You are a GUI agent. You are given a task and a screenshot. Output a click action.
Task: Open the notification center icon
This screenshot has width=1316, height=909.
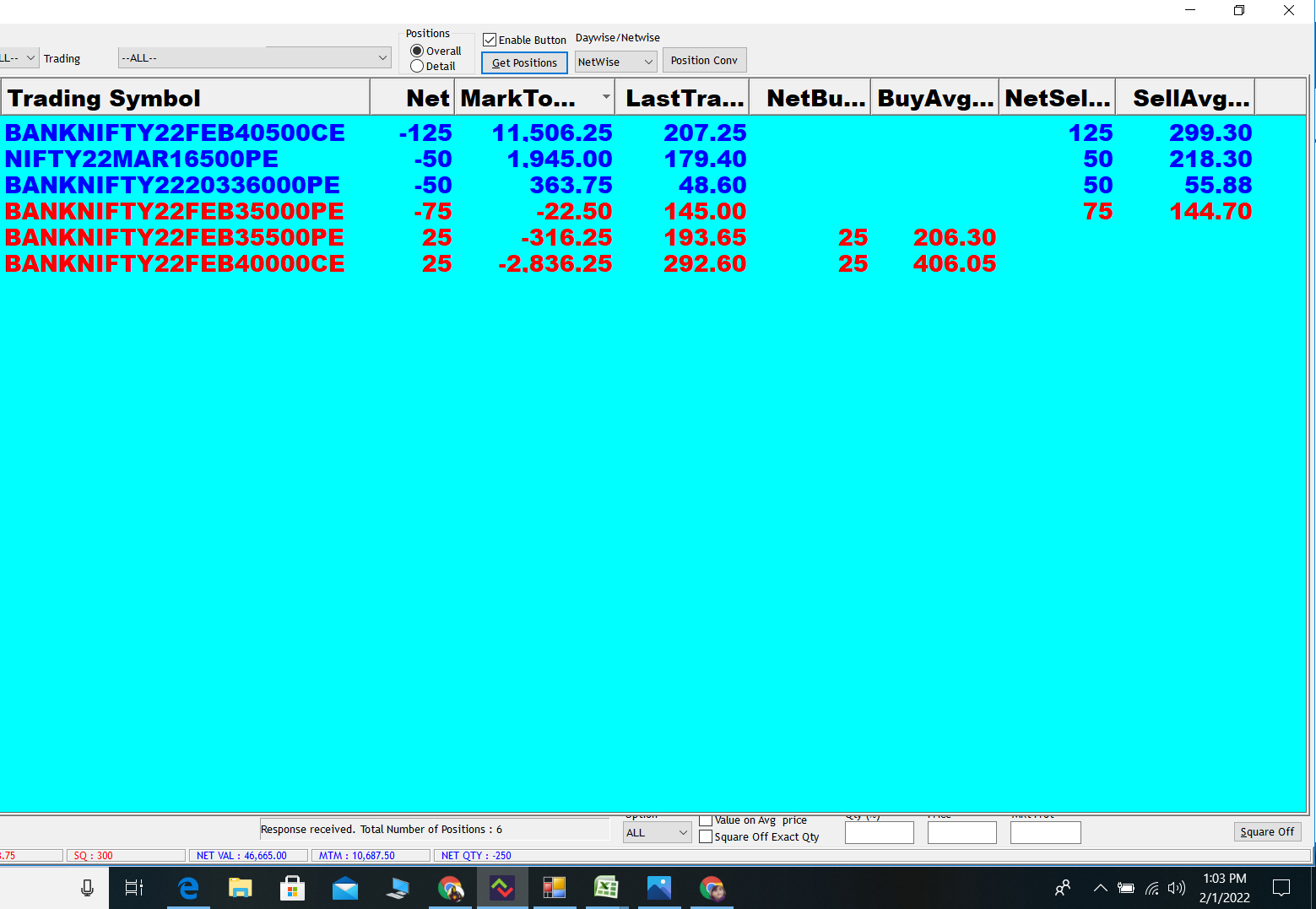pos(1281,888)
